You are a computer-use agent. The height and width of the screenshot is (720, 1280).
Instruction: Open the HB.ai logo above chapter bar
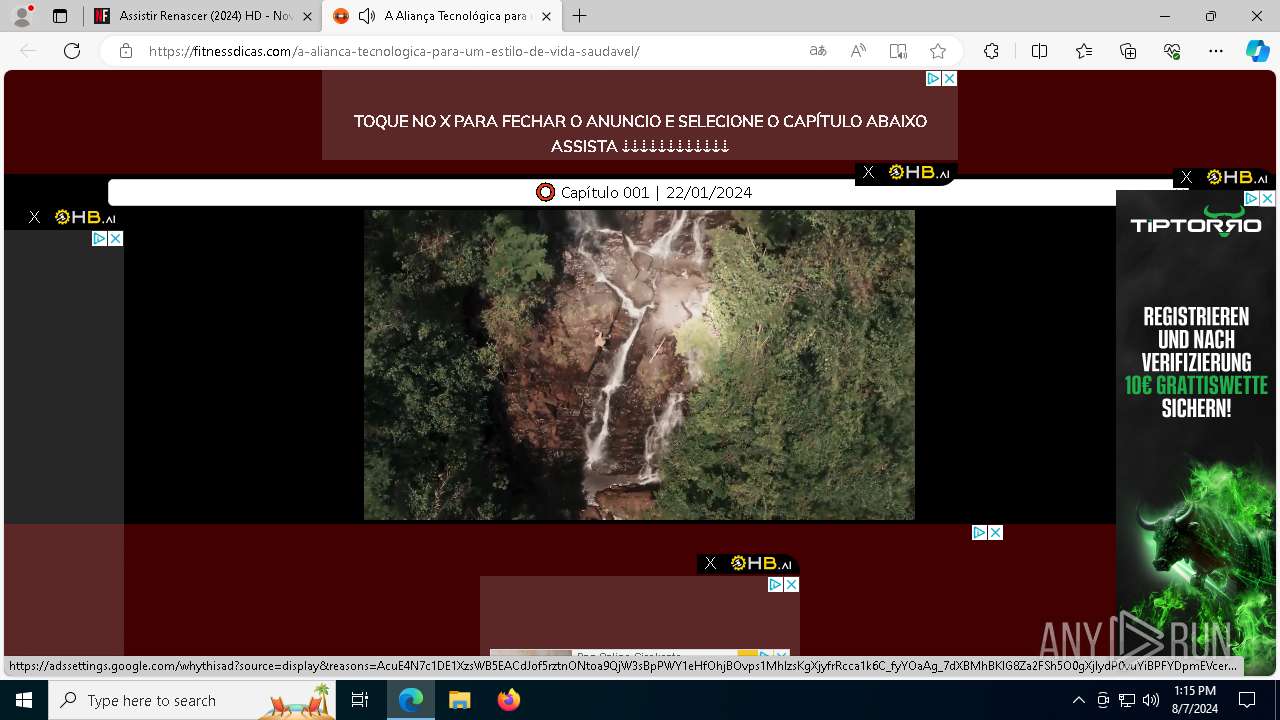[919, 172]
